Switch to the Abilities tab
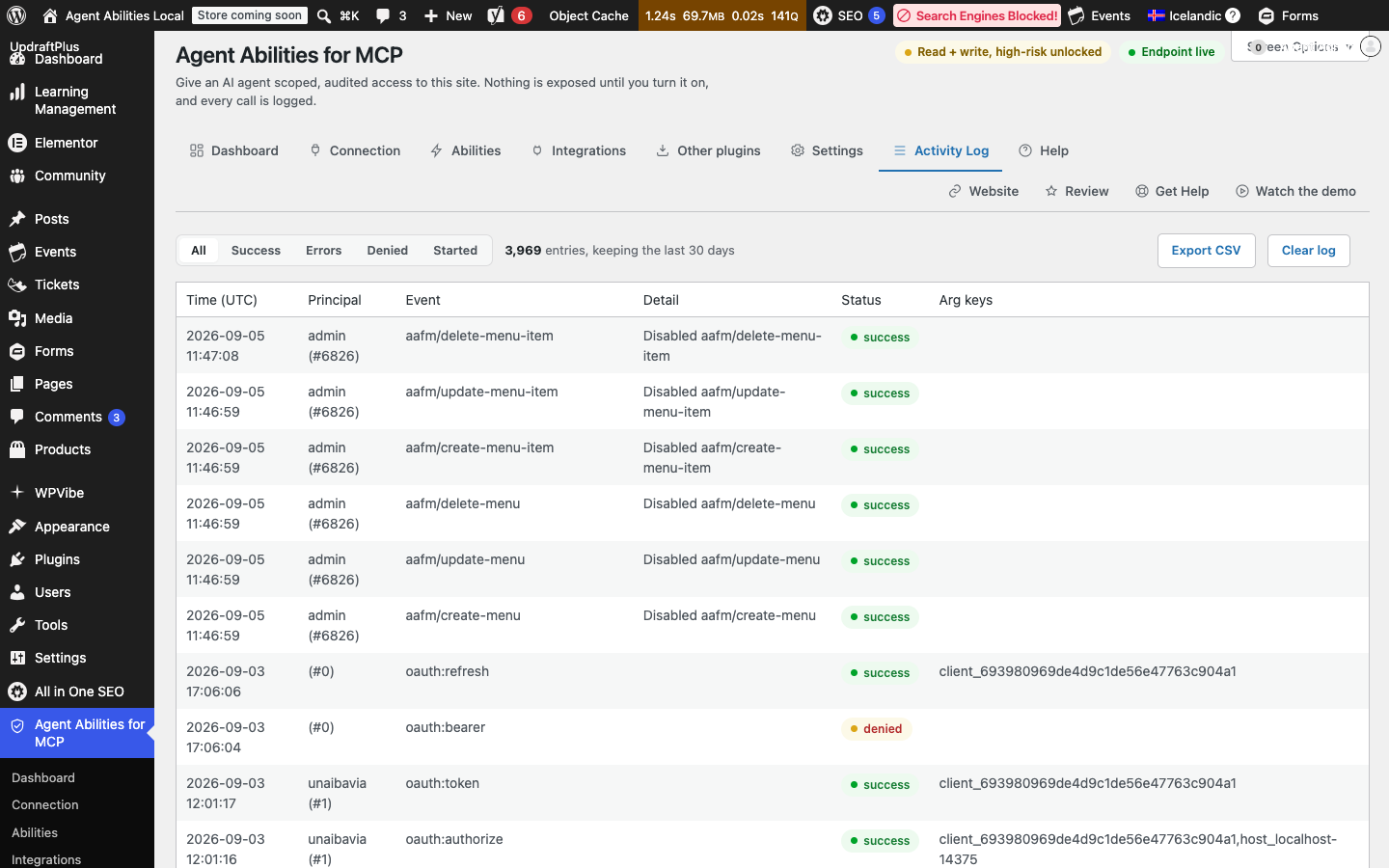The height and width of the screenshot is (868, 1389). pyautogui.click(x=466, y=150)
